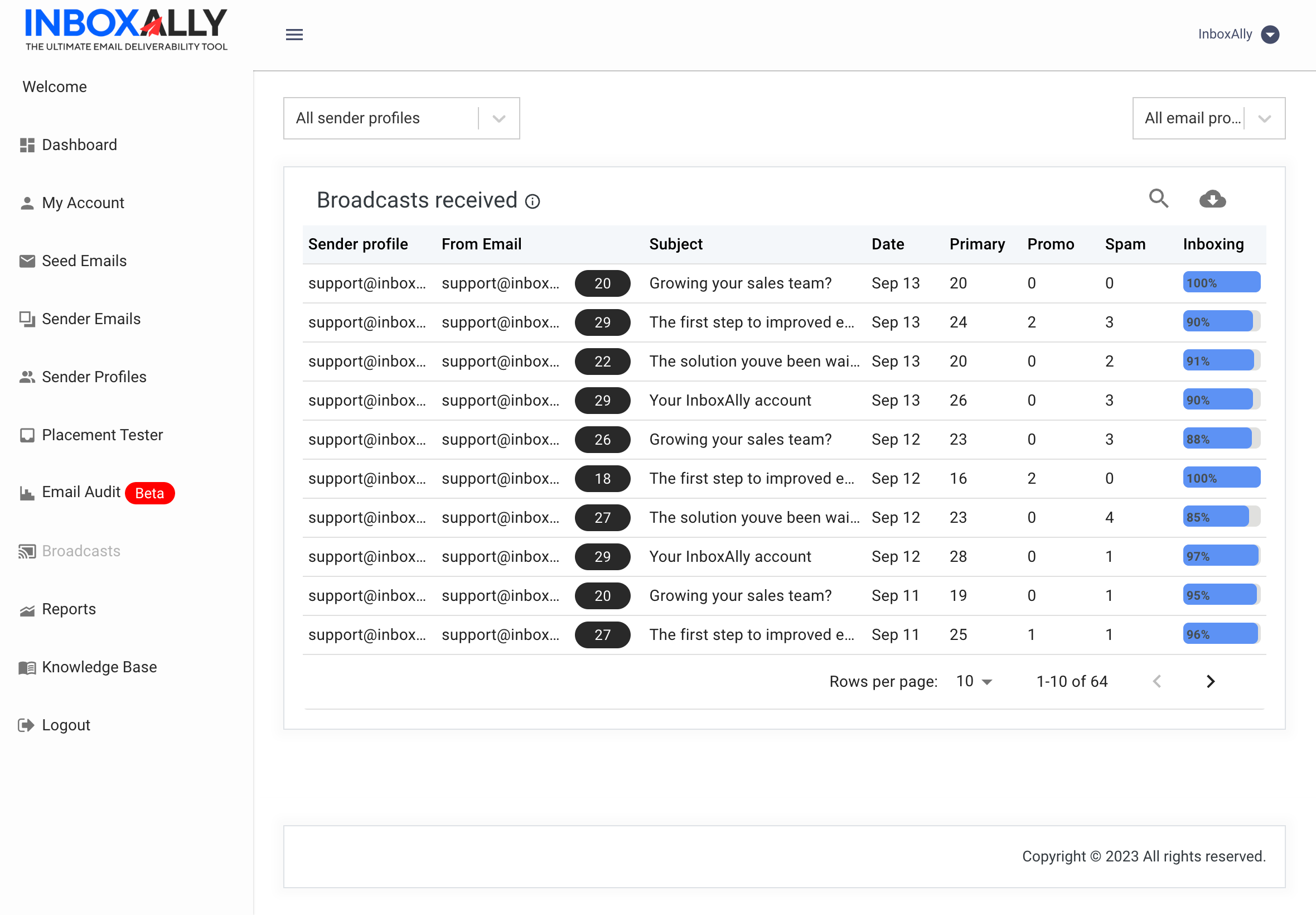Open Placement Tester via its screen icon
This screenshot has height=915, width=1316.
pos(26,435)
